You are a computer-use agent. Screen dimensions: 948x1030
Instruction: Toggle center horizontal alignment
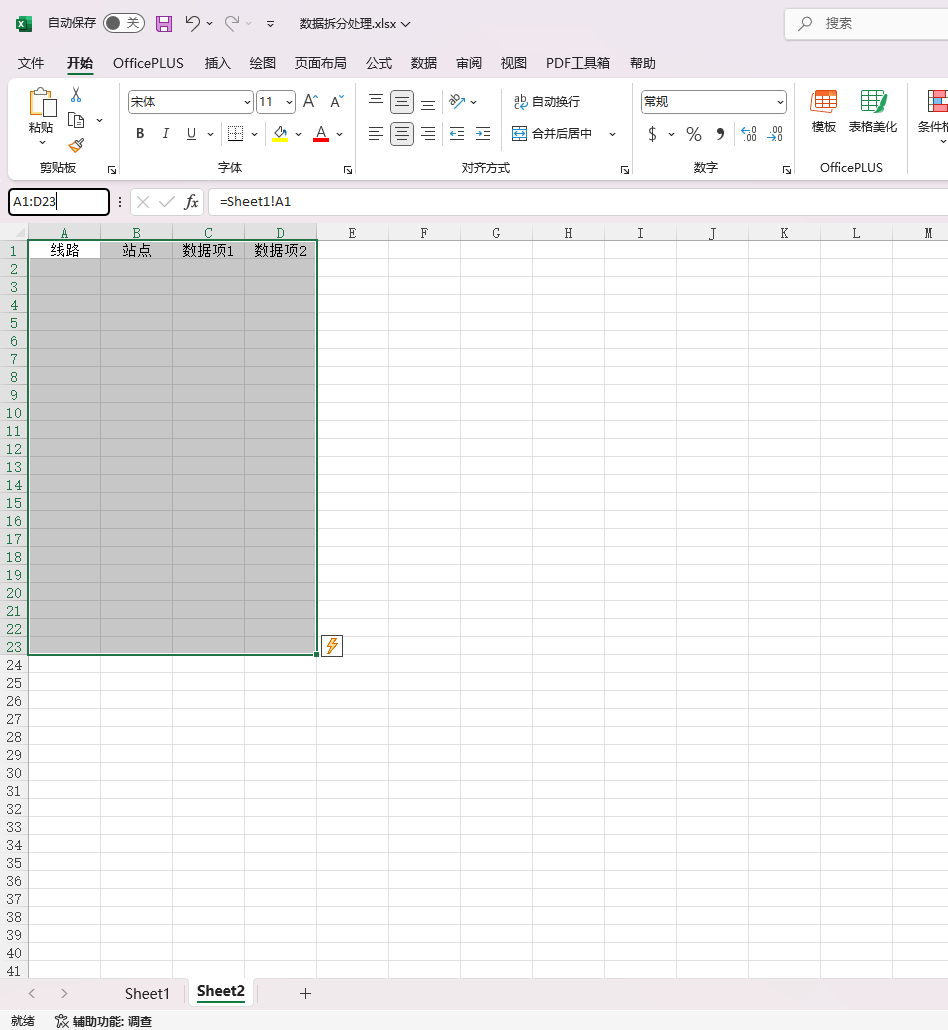pos(401,134)
